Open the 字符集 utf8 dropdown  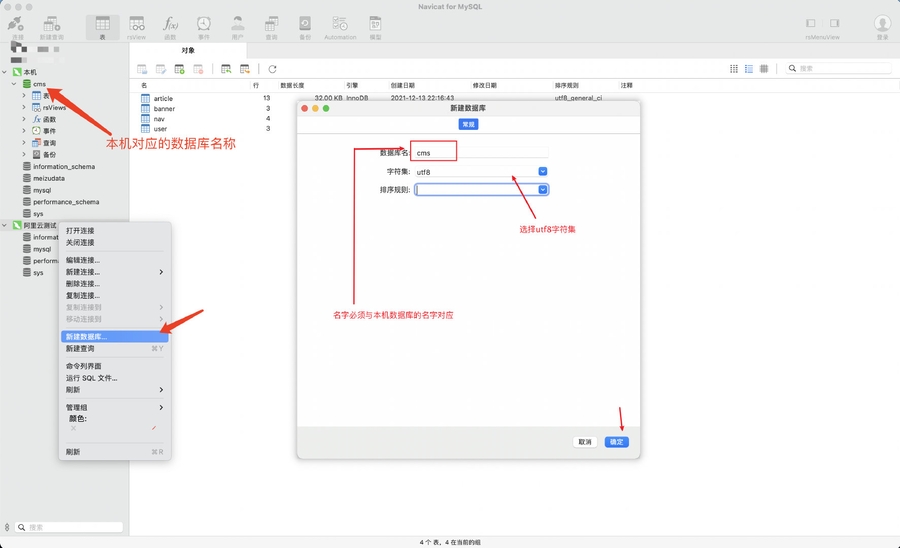coord(543,171)
